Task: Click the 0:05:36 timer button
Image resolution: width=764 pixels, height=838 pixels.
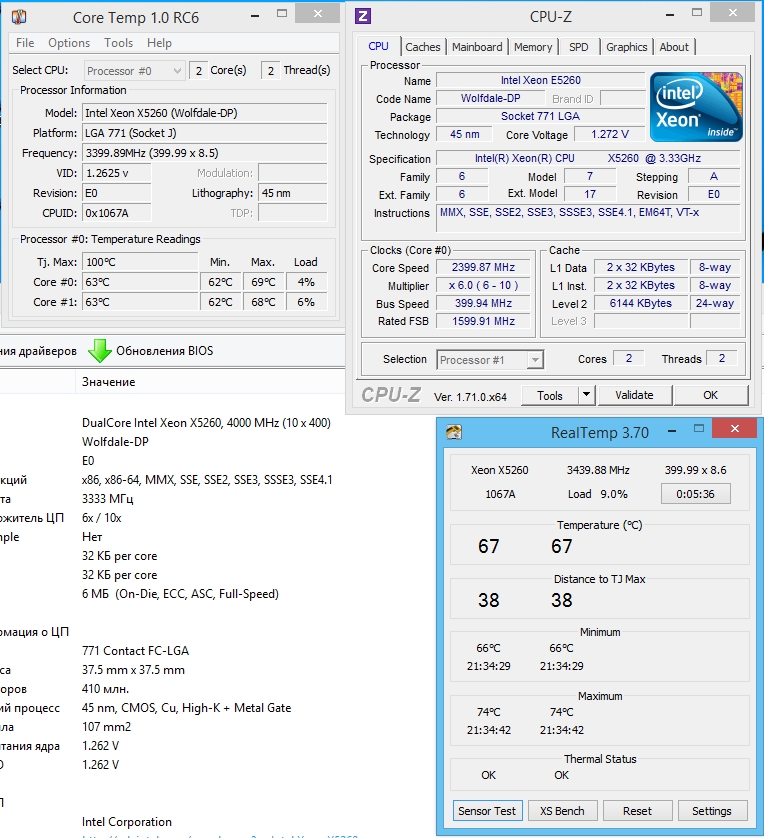Action: tap(695, 494)
